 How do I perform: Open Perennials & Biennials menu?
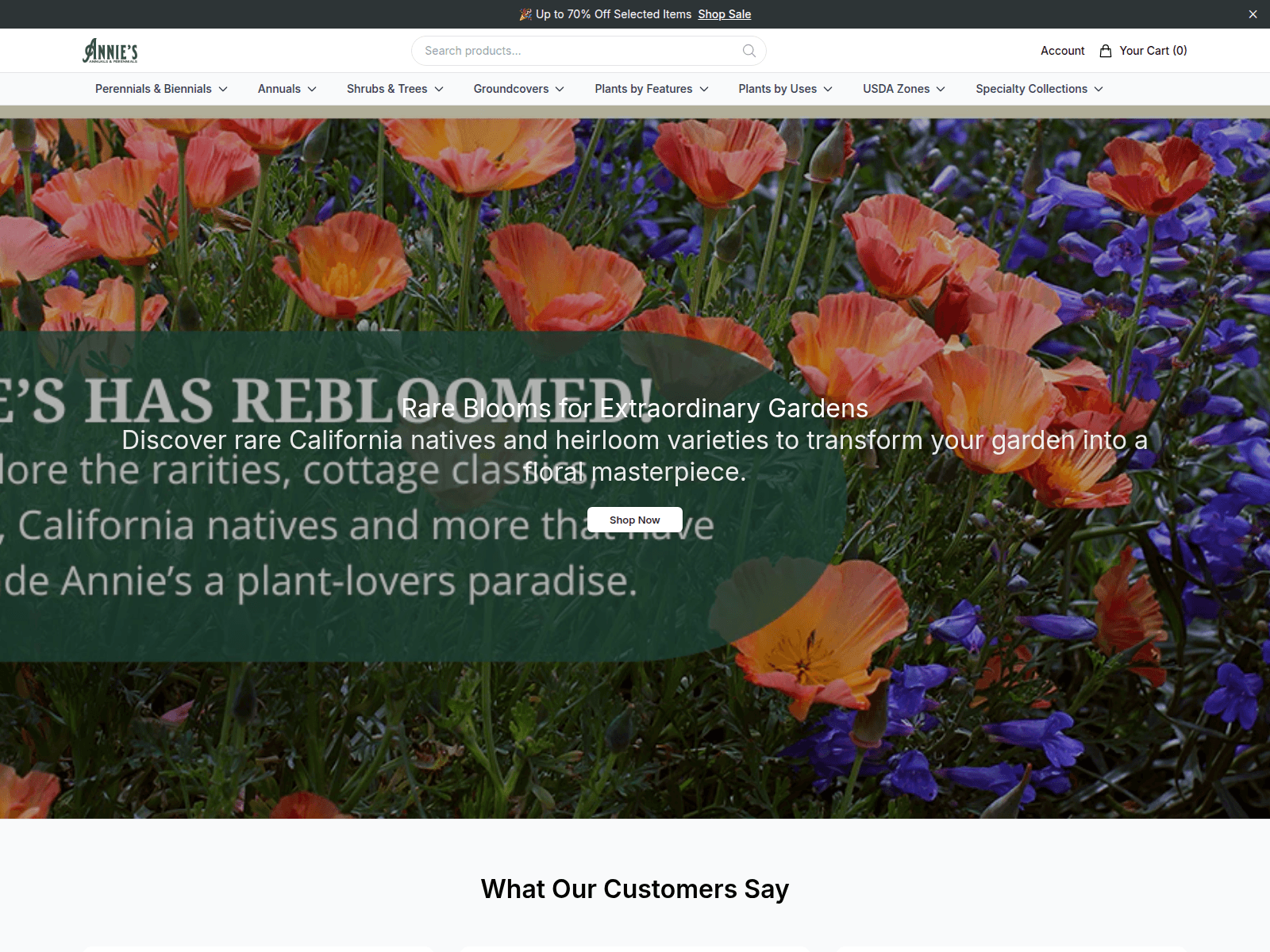161,89
